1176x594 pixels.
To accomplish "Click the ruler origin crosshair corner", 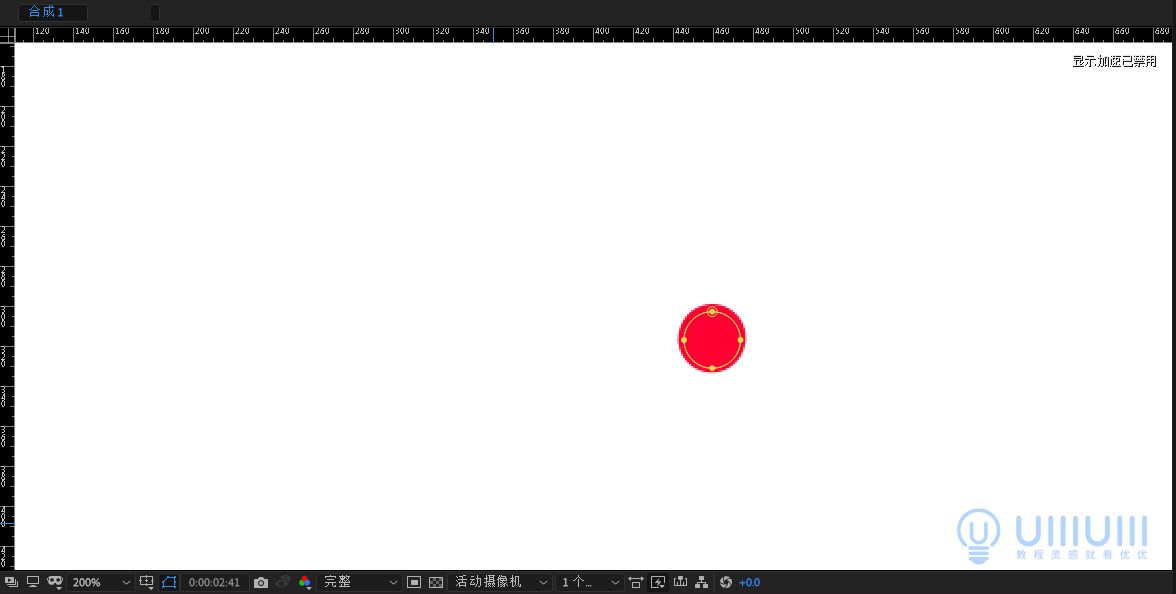I will click(x=7, y=34).
